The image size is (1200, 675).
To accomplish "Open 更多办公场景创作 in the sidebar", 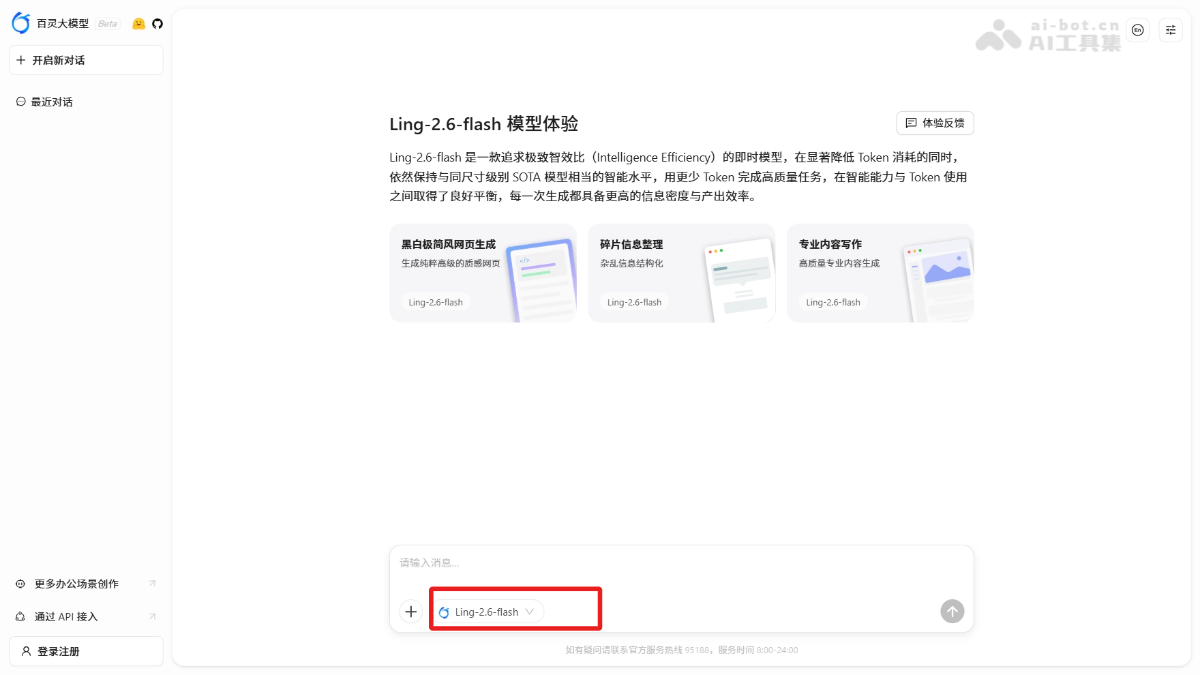I will [x=76, y=584].
